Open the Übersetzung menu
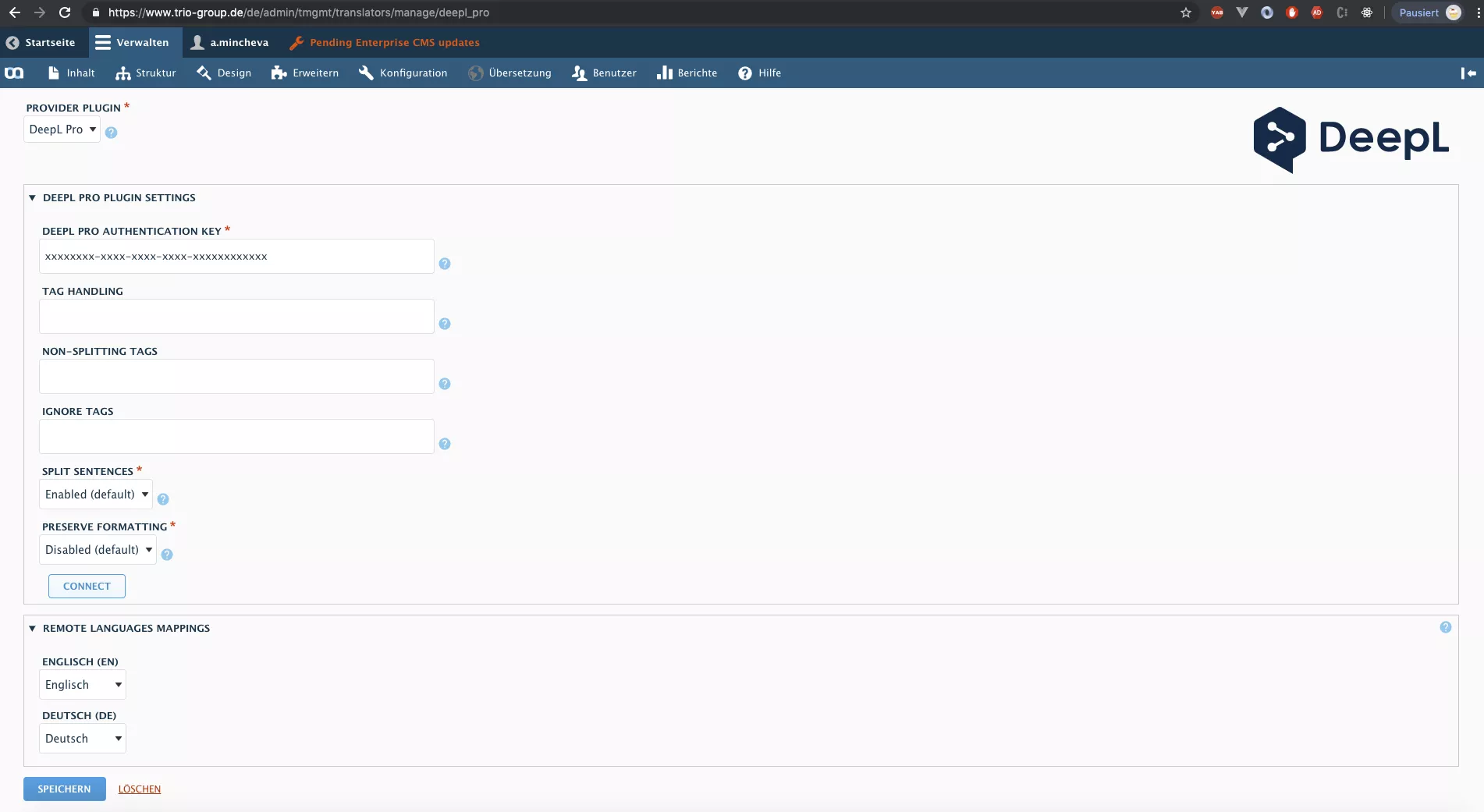The width and height of the screenshot is (1484, 812). point(509,73)
